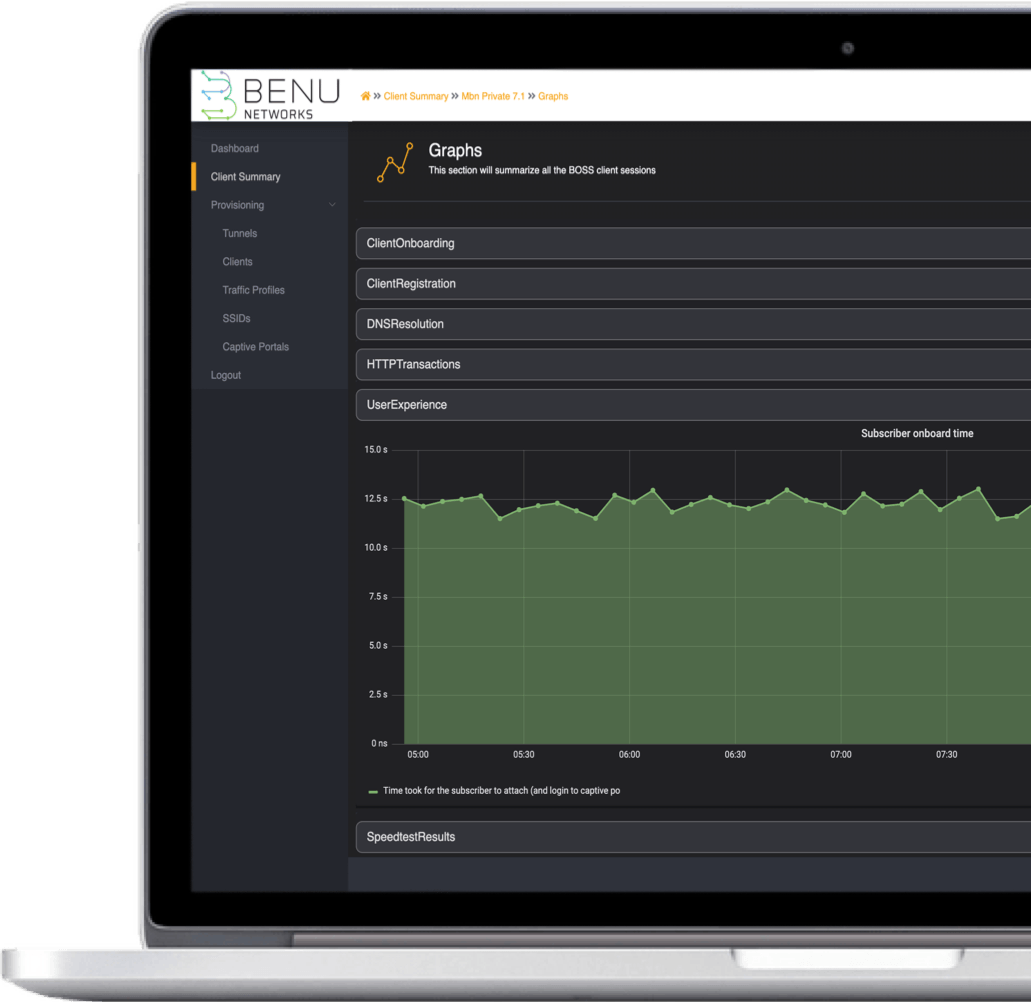Expand the ClientRegistration panel

click(411, 284)
